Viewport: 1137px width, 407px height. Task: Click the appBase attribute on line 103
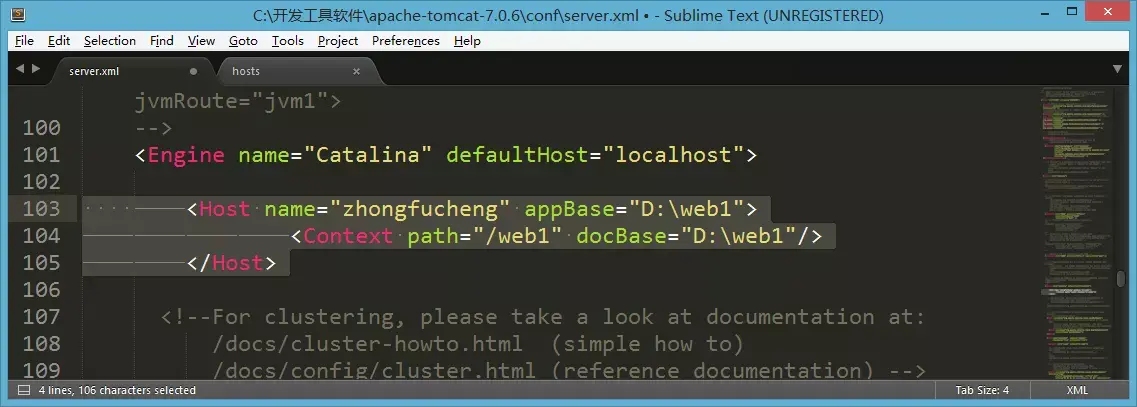coord(570,209)
